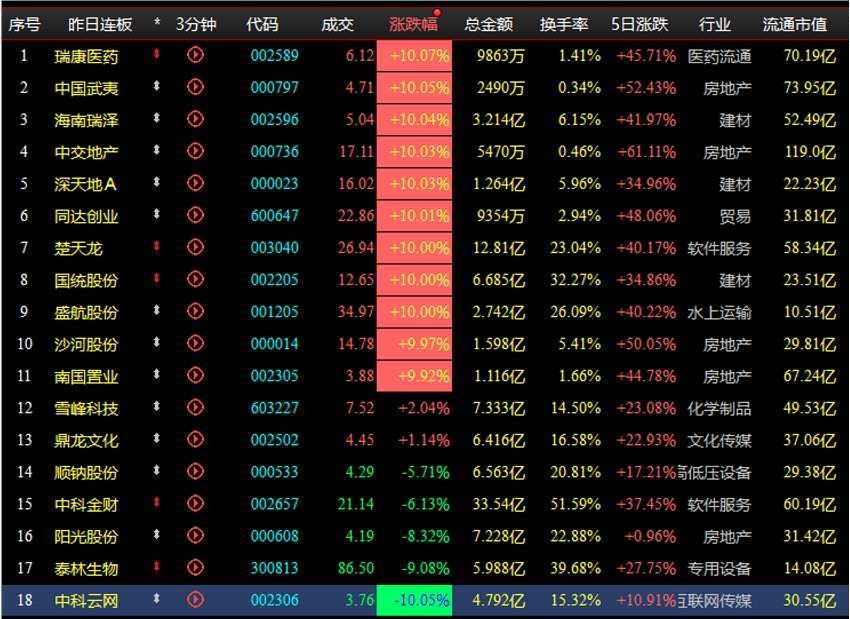The image size is (850, 619).
Task: Open 3-minute replay icon for 盛航股份
Action: pos(195,311)
